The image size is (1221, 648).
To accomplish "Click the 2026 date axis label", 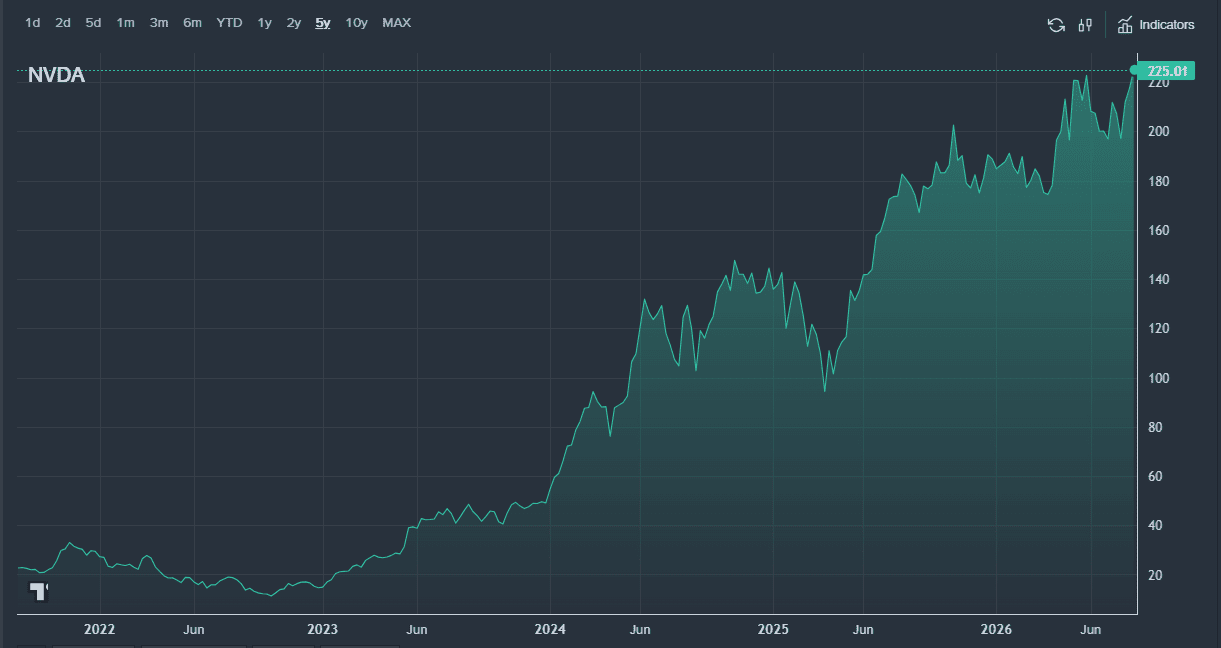I will pyautogui.click(x=997, y=630).
